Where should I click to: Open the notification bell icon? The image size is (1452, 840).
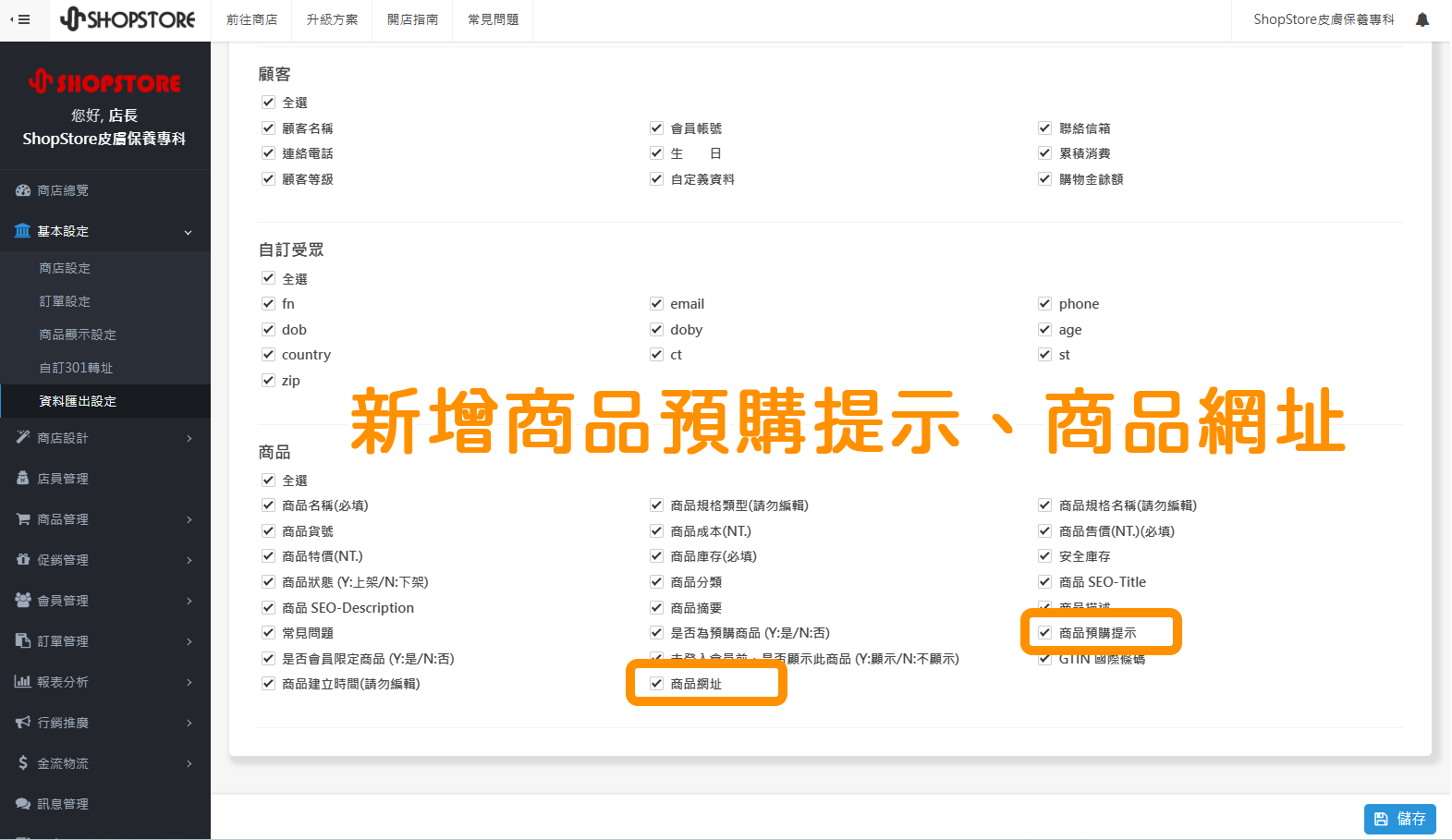[x=1422, y=19]
